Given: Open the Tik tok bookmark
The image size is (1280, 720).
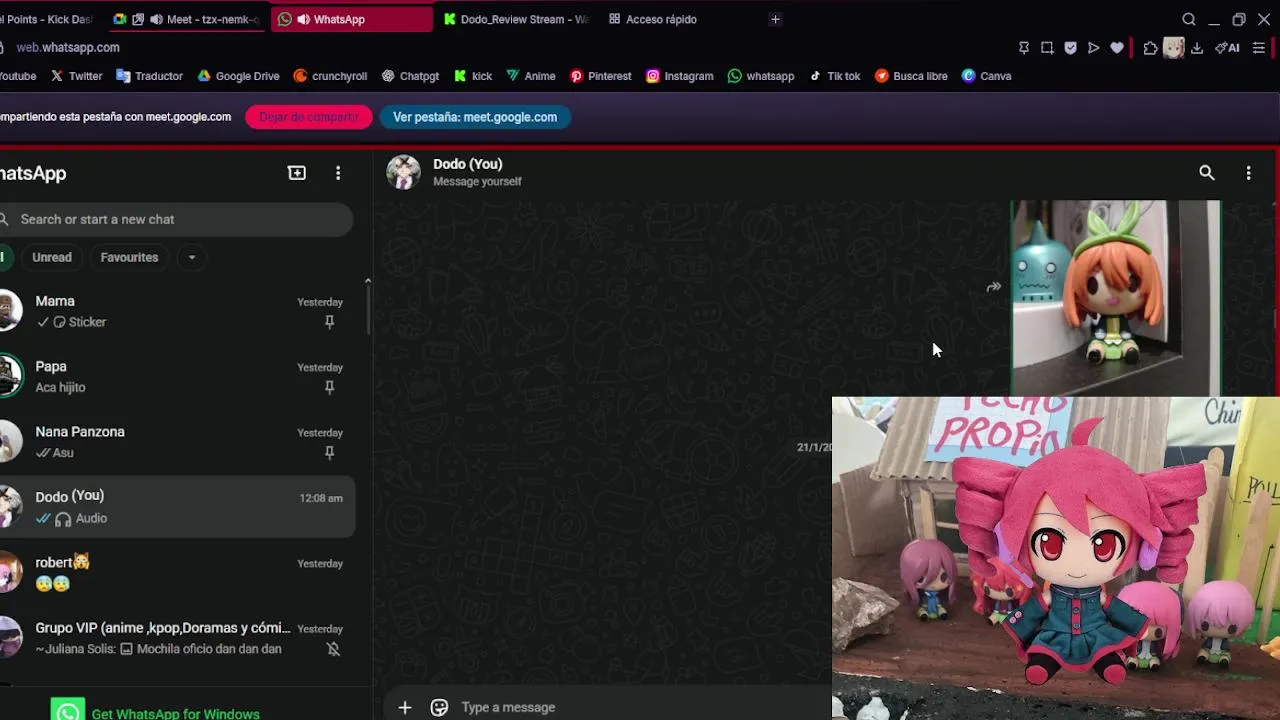Looking at the screenshot, I should pyautogui.click(x=835, y=76).
